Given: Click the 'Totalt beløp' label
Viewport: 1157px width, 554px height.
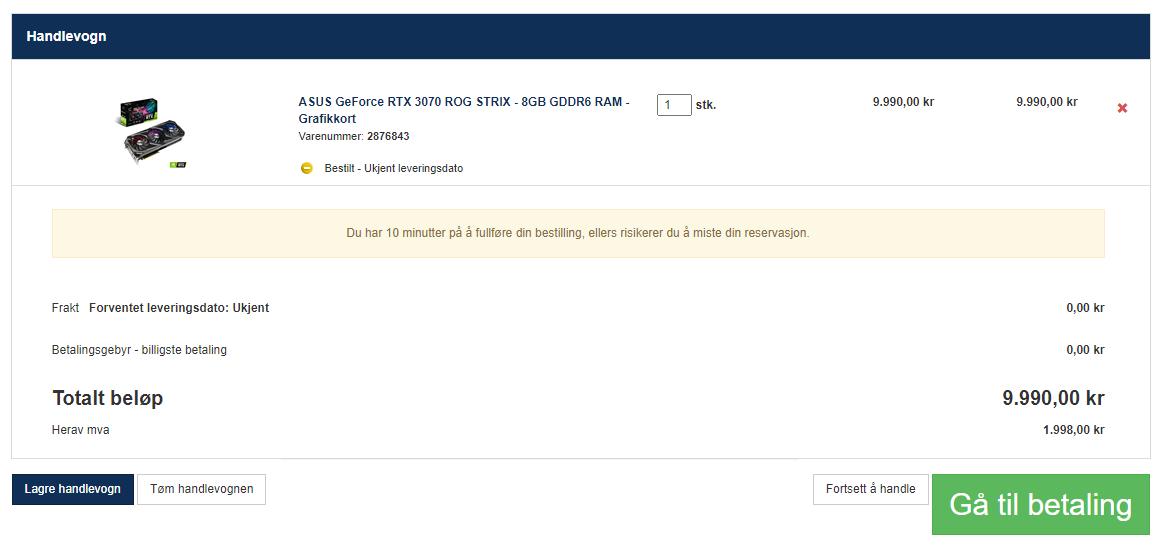Looking at the screenshot, I should coord(108,398).
